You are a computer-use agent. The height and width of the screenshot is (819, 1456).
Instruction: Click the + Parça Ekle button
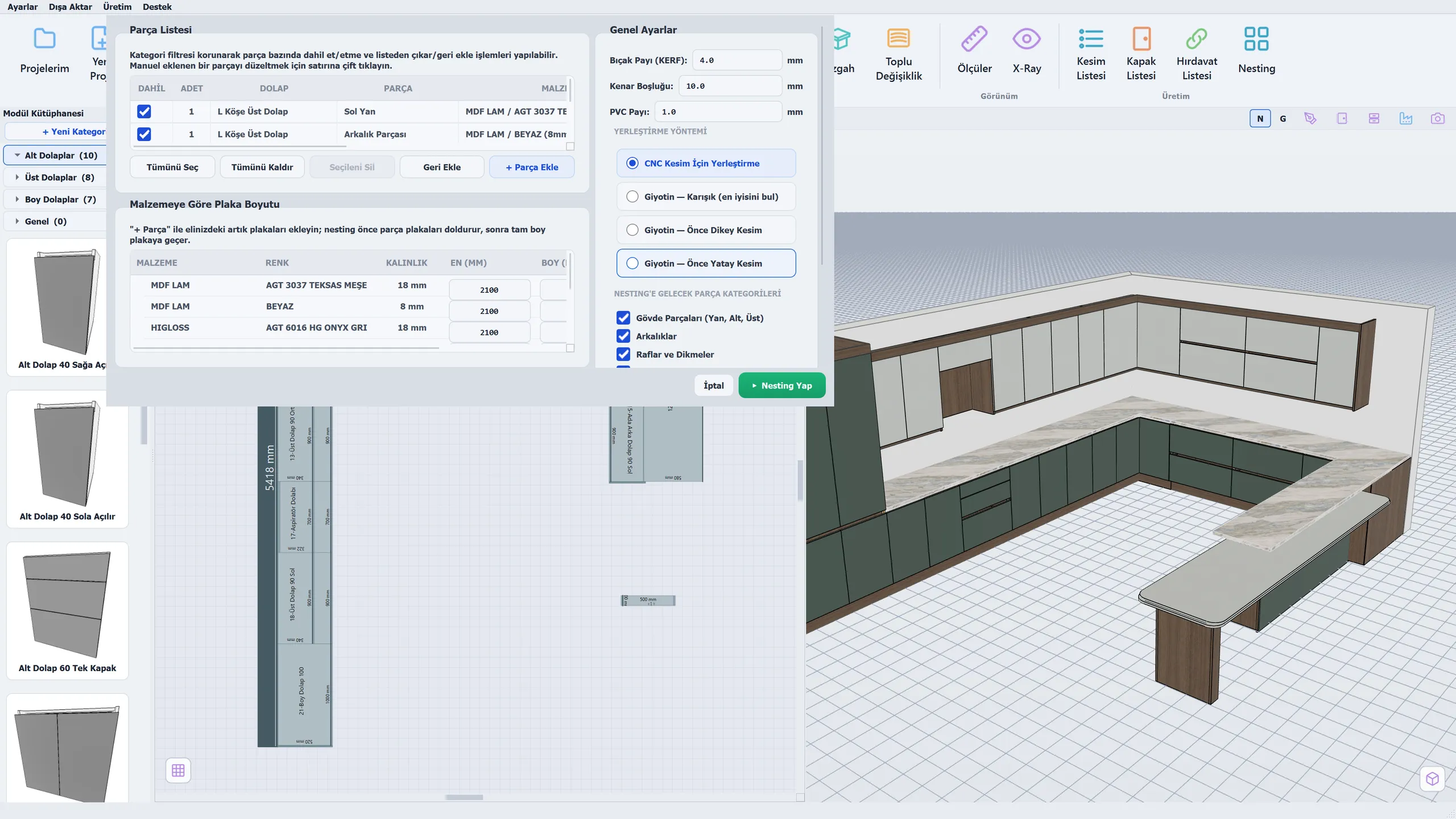(x=532, y=167)
